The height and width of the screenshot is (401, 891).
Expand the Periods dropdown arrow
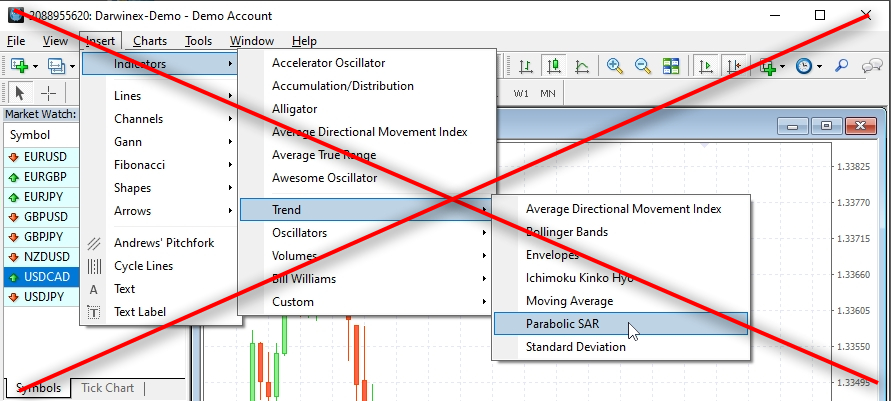coord(819,66)
